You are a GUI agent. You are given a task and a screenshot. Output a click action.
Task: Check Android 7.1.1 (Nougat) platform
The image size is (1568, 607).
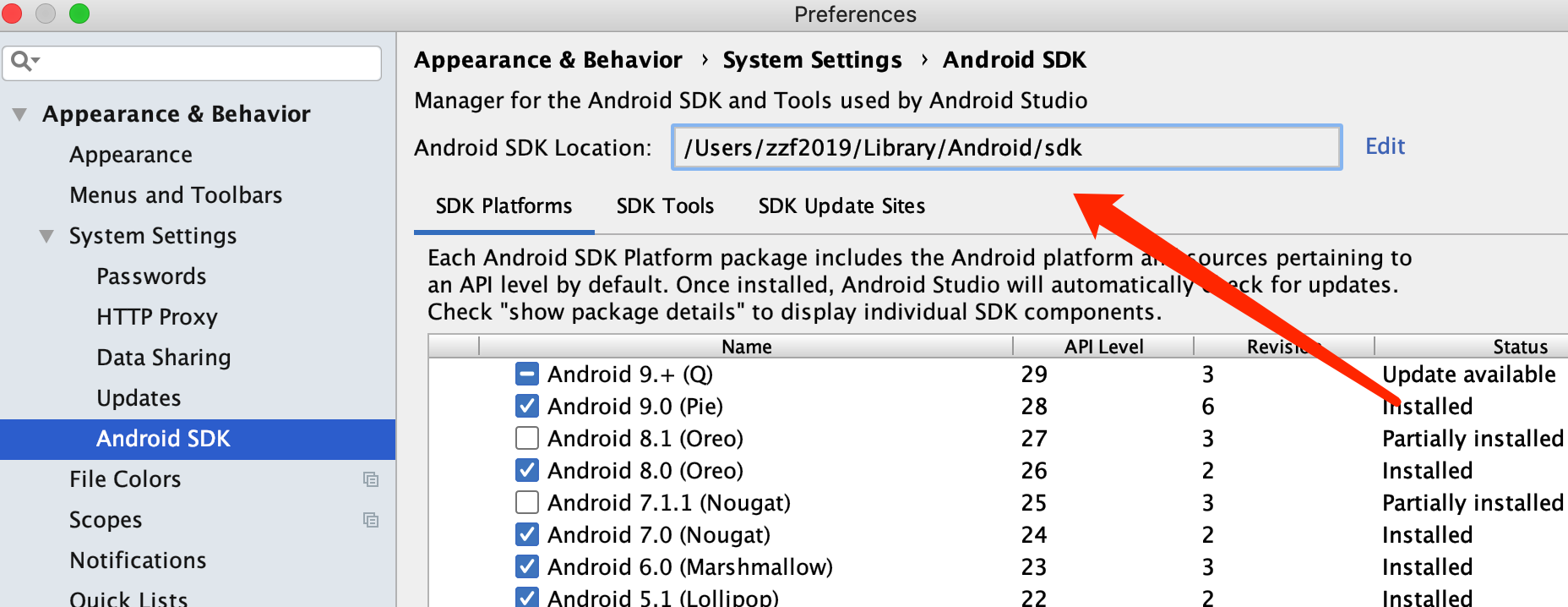tap(527, 502)
